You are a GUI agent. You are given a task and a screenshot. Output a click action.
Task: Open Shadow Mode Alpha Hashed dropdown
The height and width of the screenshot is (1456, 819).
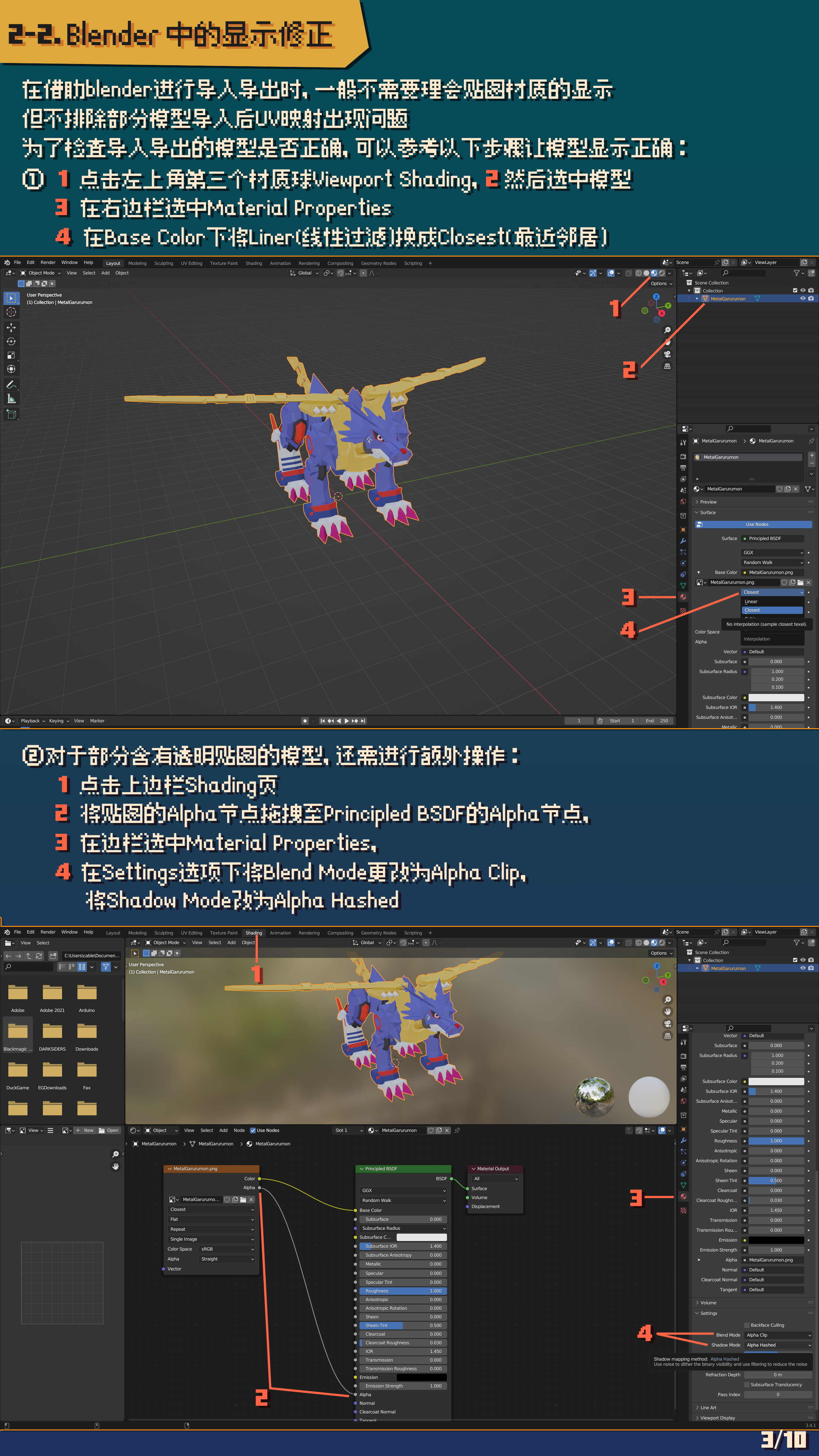pos(778,1345)
